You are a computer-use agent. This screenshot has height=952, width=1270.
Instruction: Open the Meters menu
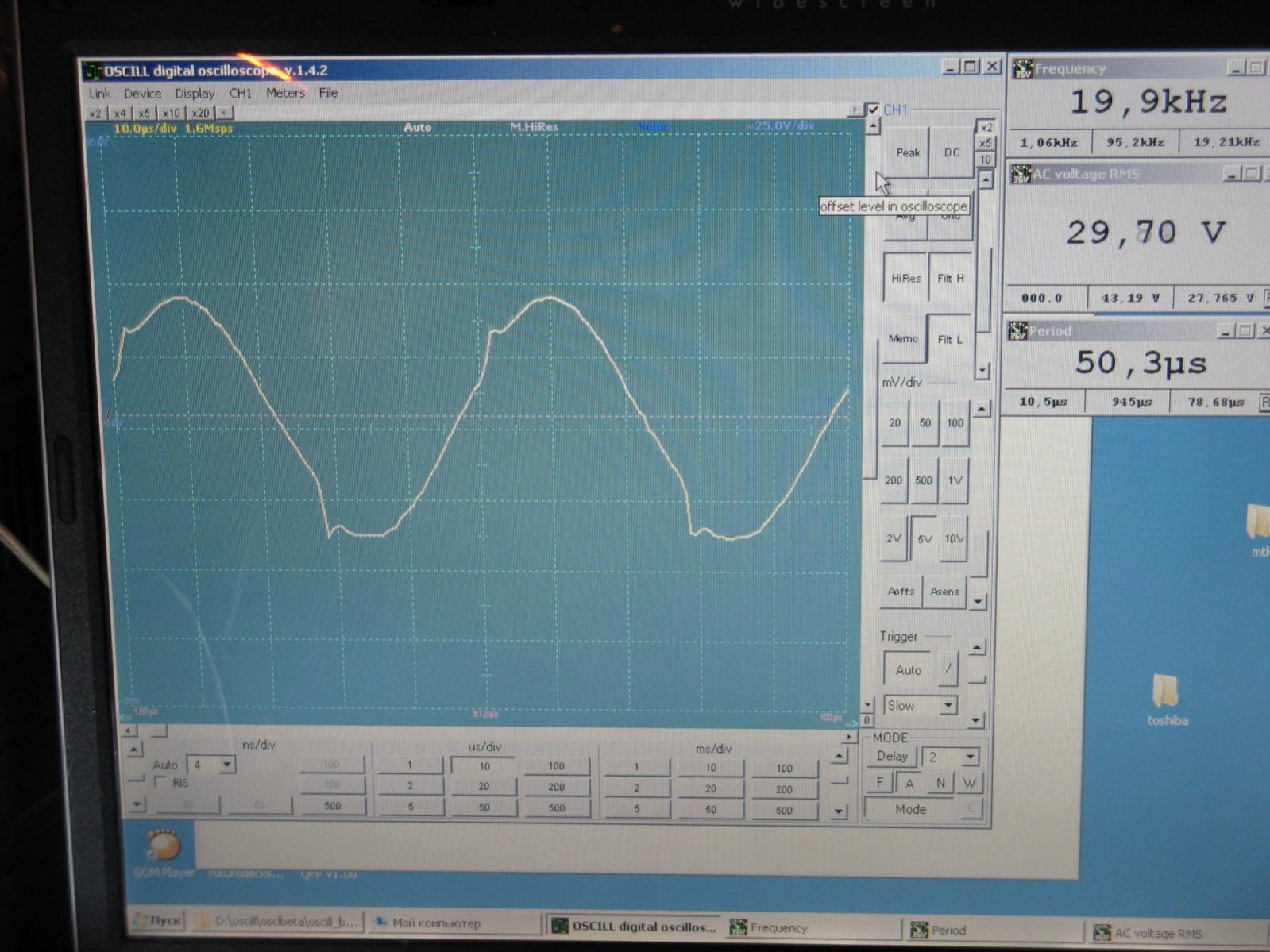coord(285,94)
